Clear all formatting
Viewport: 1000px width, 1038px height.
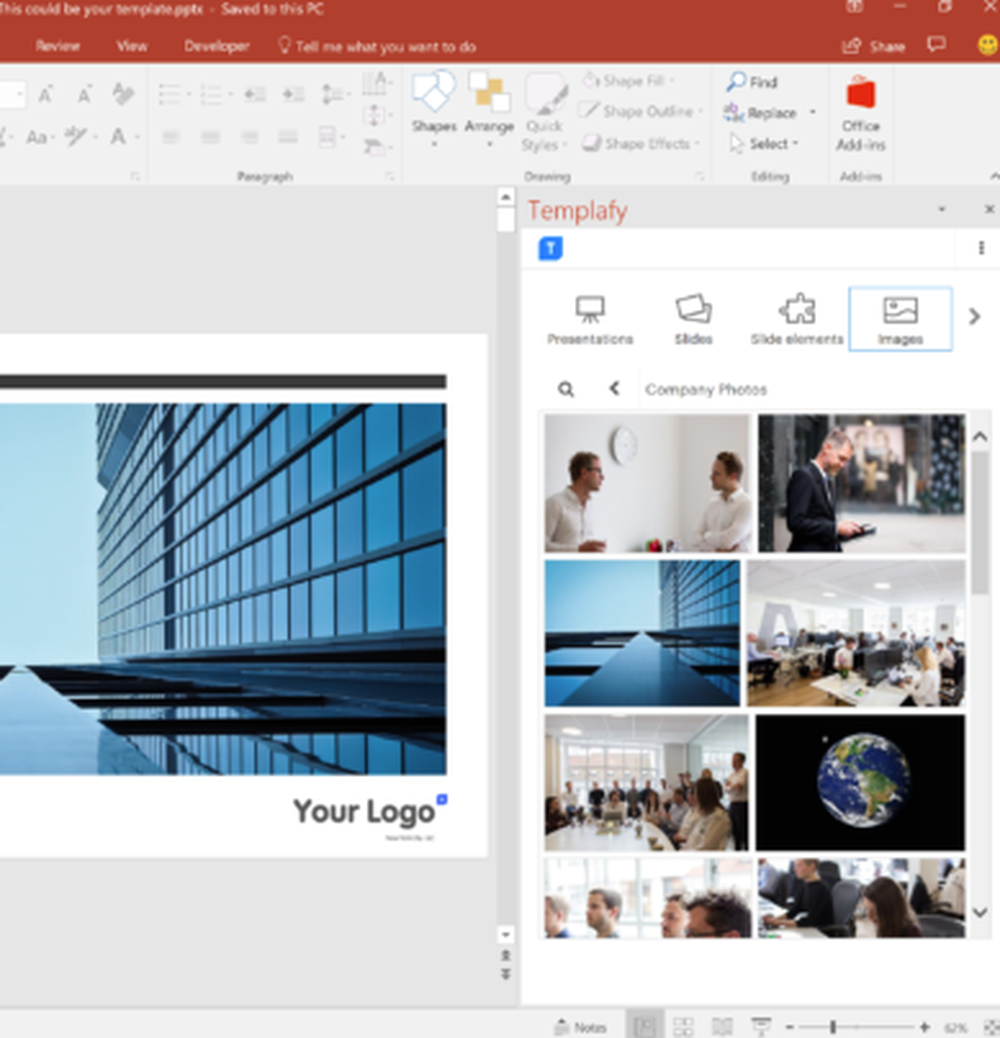click(123, 95)
